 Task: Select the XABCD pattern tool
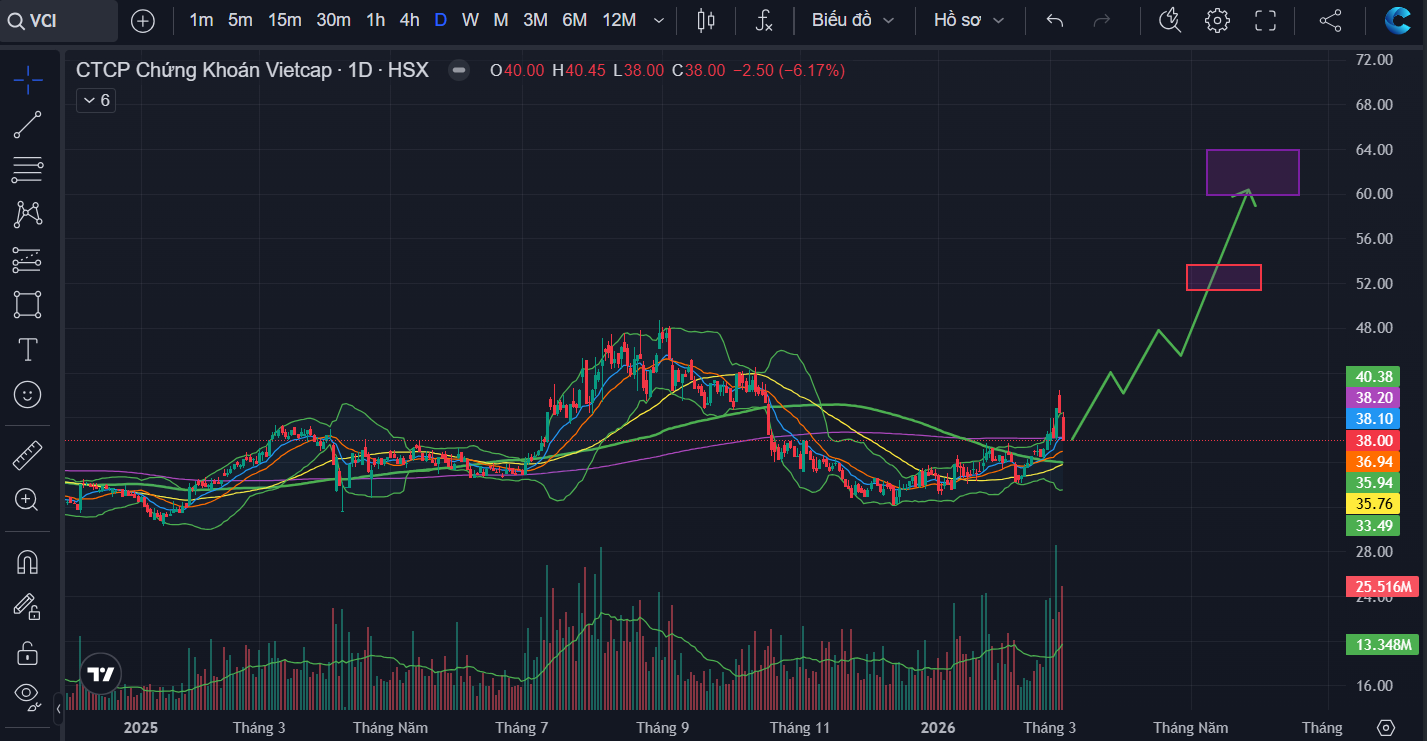28,214
